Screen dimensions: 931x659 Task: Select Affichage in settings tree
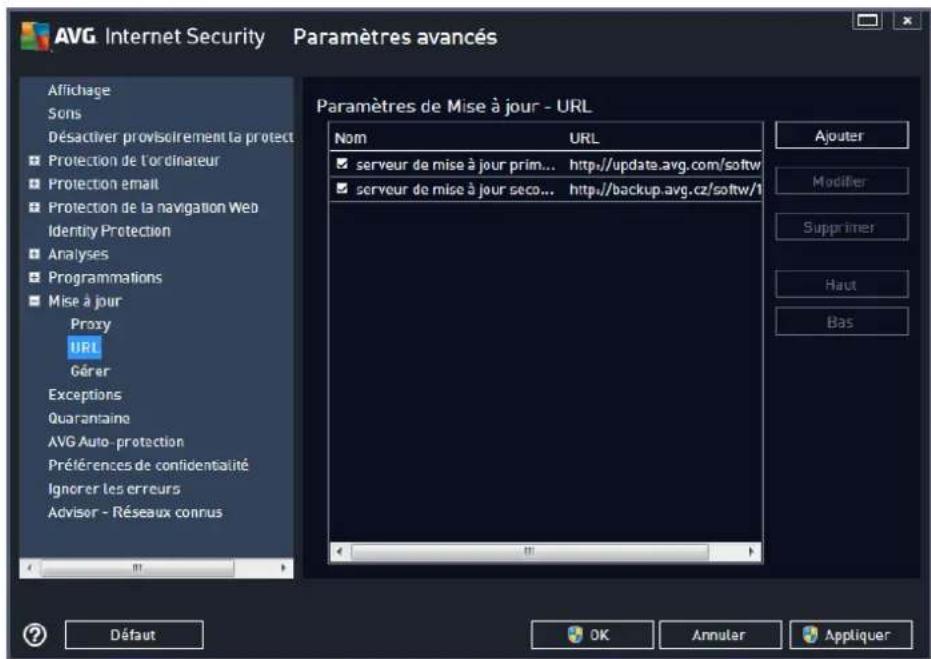[x=79, y=90]
